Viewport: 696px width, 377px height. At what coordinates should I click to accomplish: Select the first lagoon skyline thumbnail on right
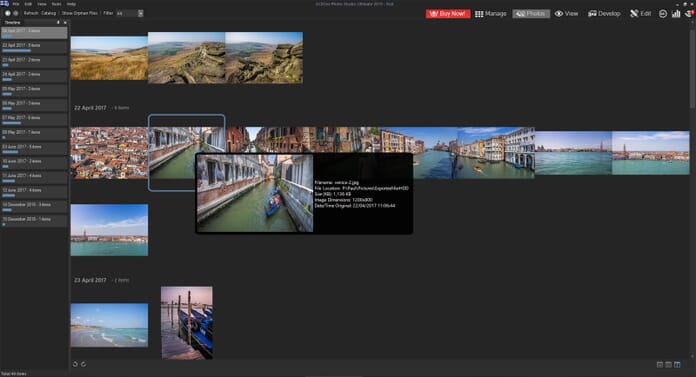(x=573, y=153)
